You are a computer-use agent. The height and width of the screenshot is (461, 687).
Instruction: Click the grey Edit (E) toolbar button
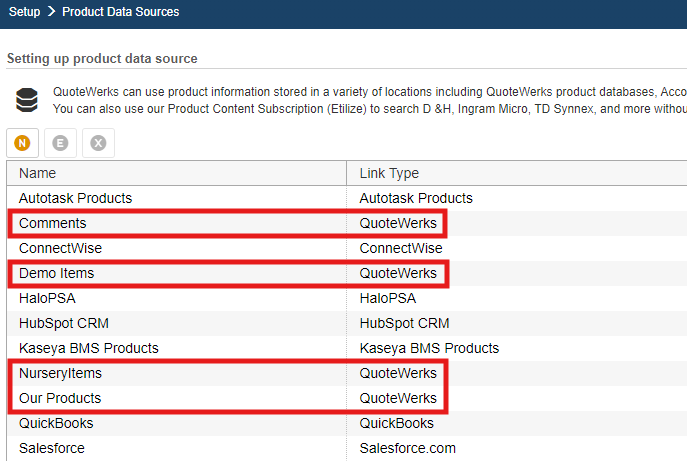pyautogui.click(x=60, y=143)
